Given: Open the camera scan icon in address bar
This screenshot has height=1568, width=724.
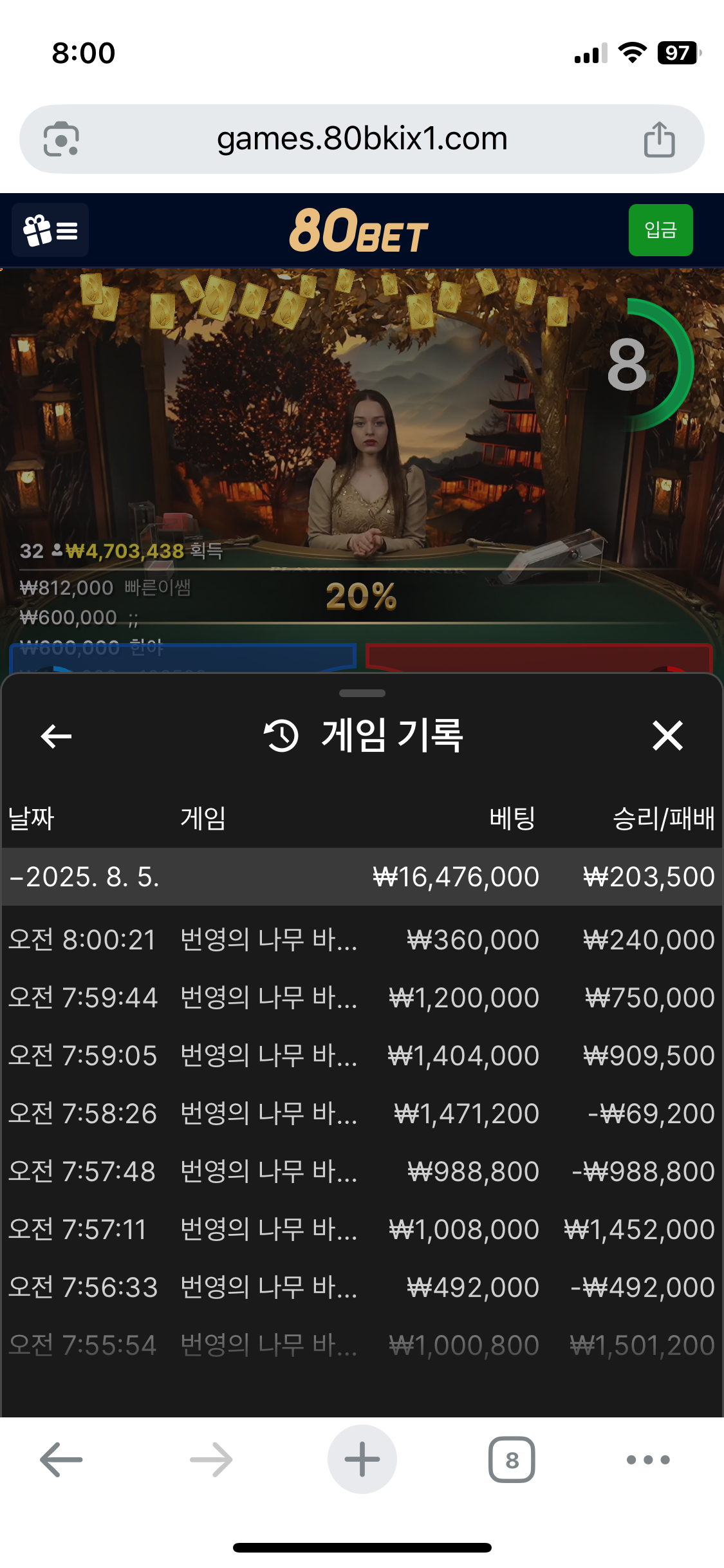Looking at the screenshot, I should [61, 139].
